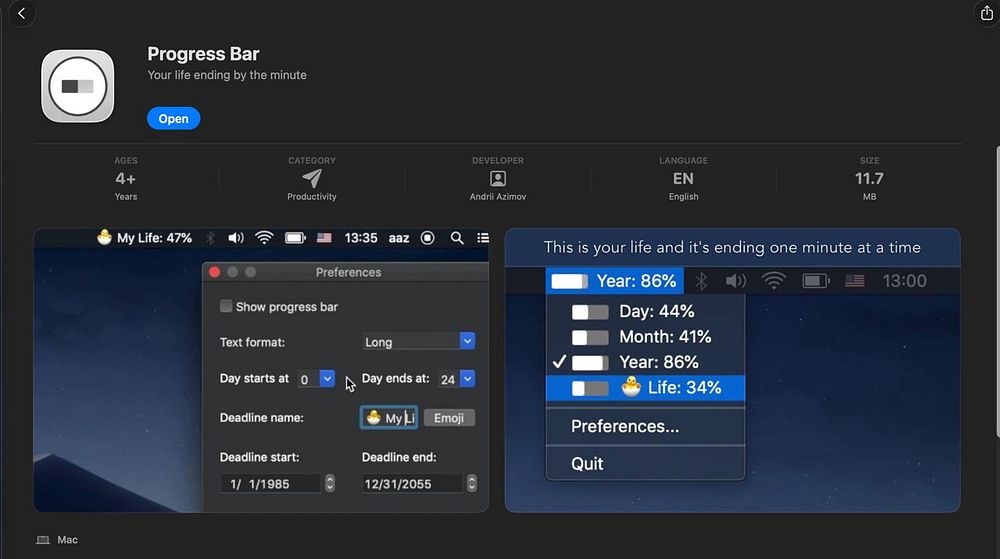This screenshot has width=1000, height=559.
Task: Click the Deadline end date stepper
Action: pos(471,483)
